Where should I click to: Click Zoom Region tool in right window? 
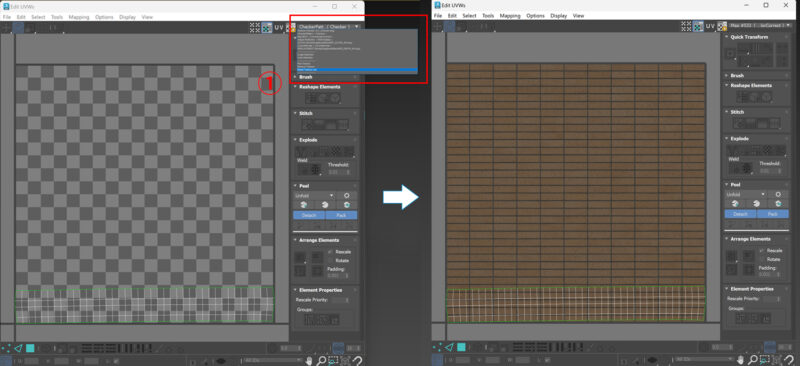tap(764, 361)
